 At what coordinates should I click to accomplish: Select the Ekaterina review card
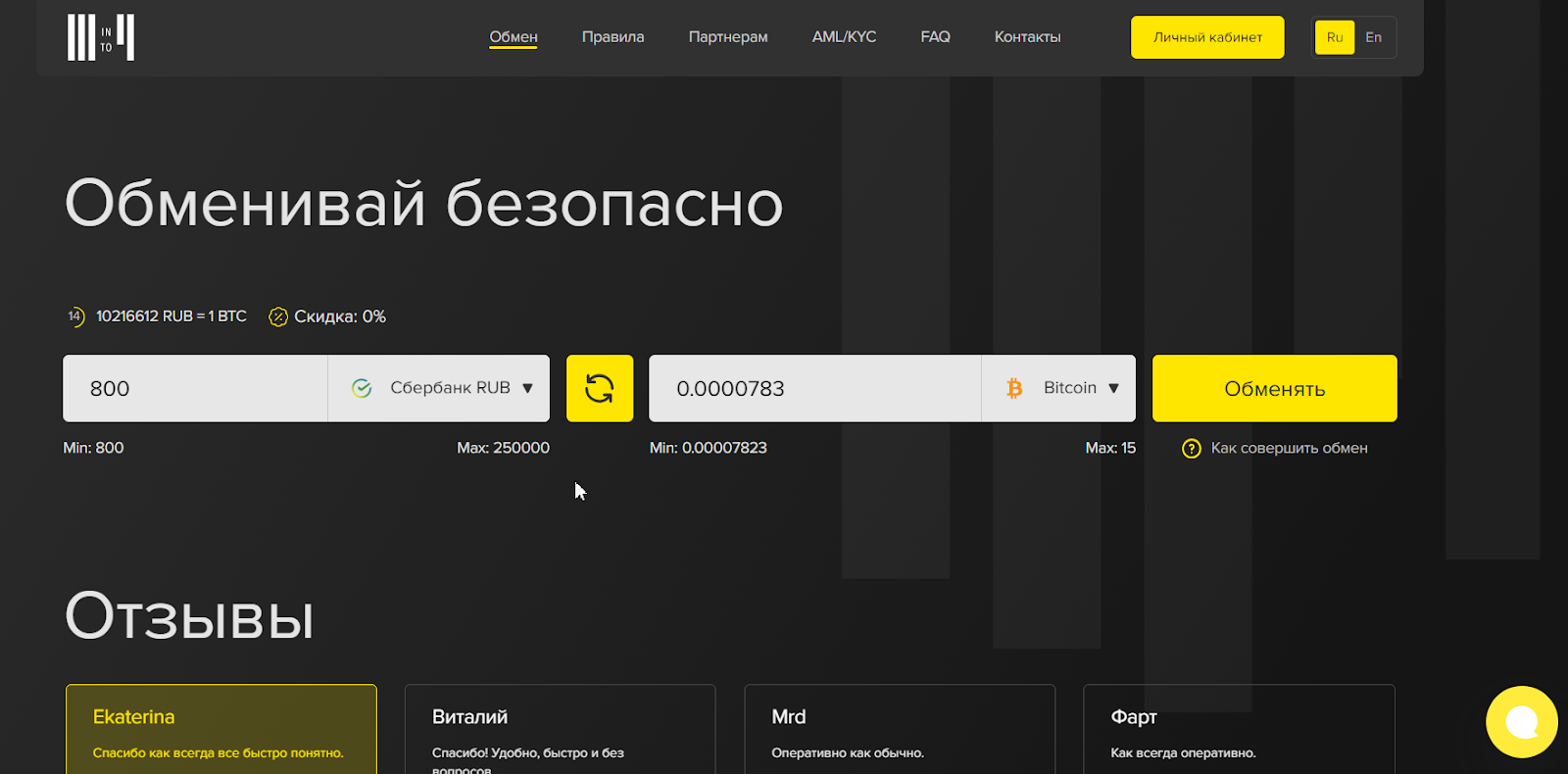(221, 729)
